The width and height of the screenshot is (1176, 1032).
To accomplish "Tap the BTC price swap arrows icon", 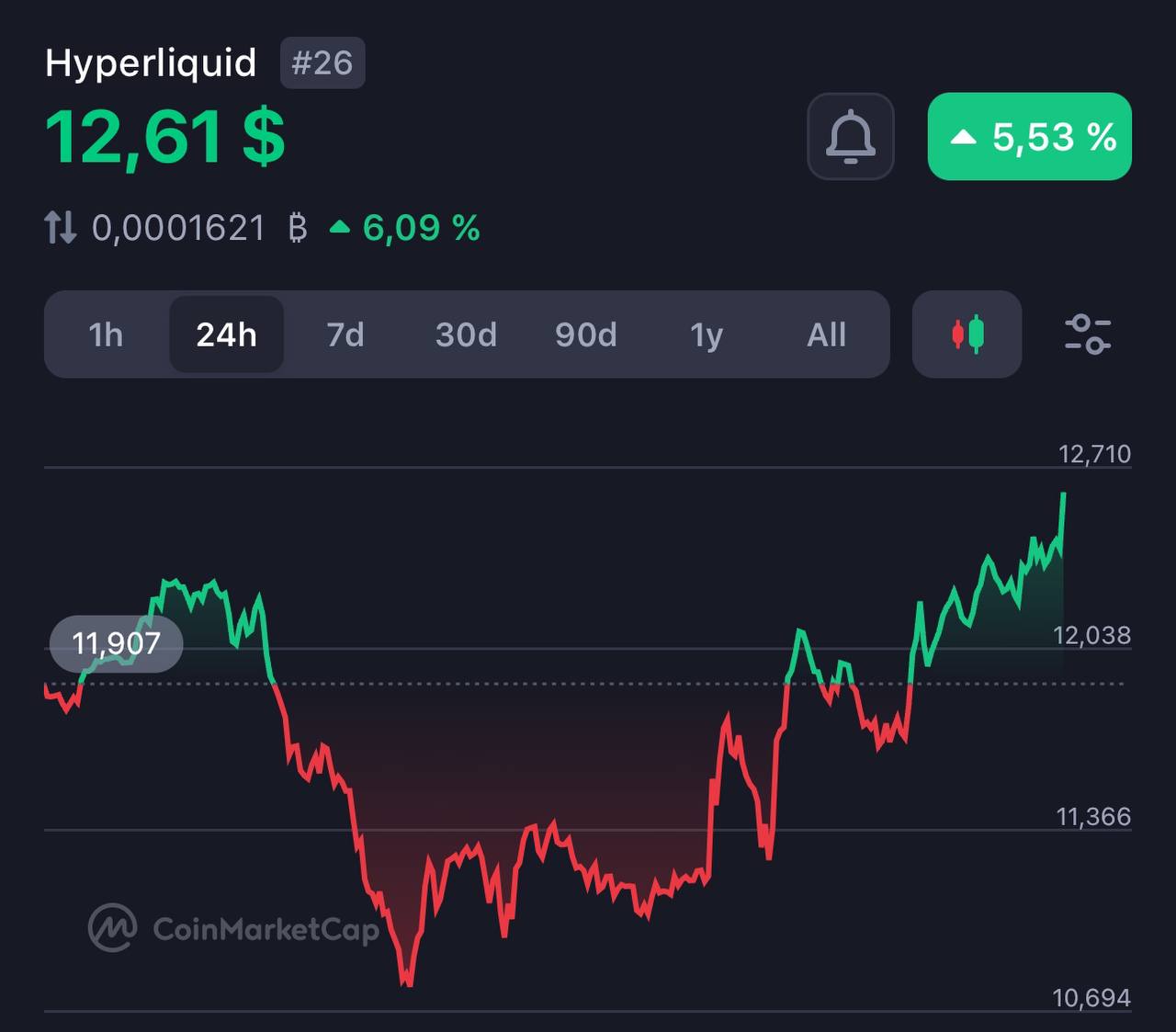I will pyautogui.click(x=61, y=227).
